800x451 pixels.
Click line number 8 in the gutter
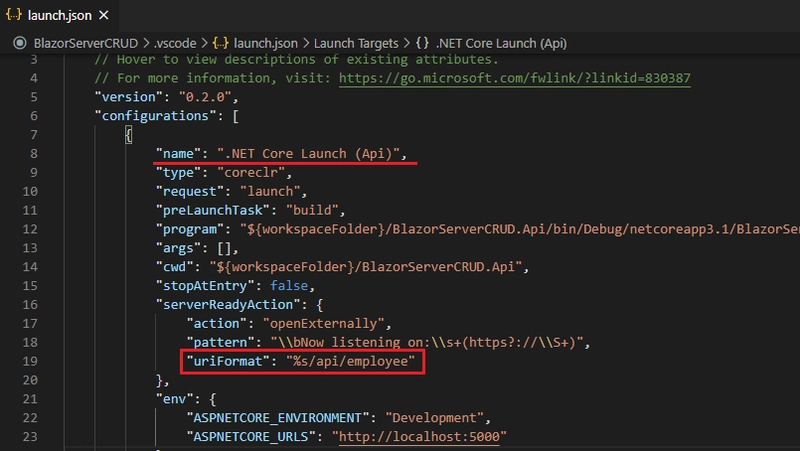pyautogui.click(x=33, y=153)
